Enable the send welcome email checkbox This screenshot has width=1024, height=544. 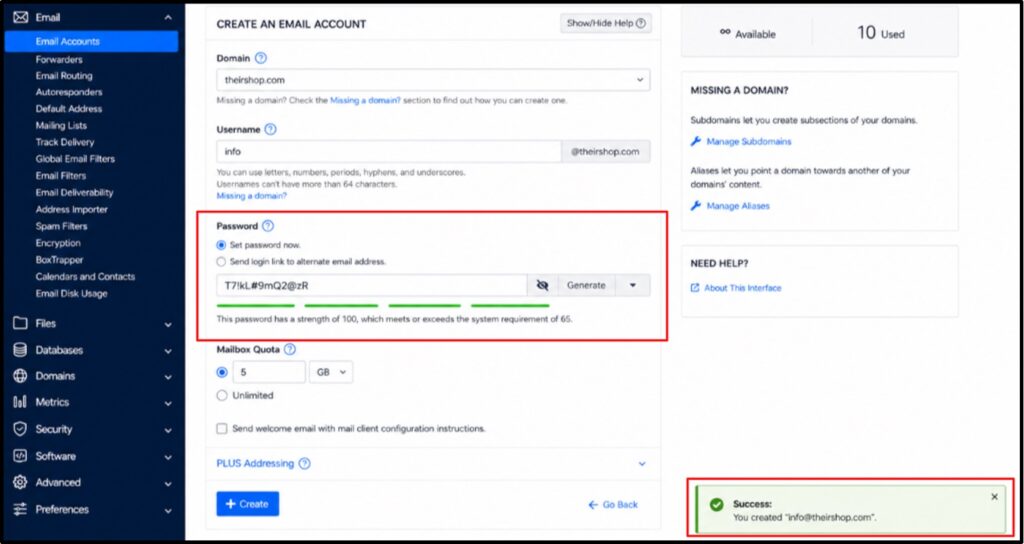(x=222, y=429)
